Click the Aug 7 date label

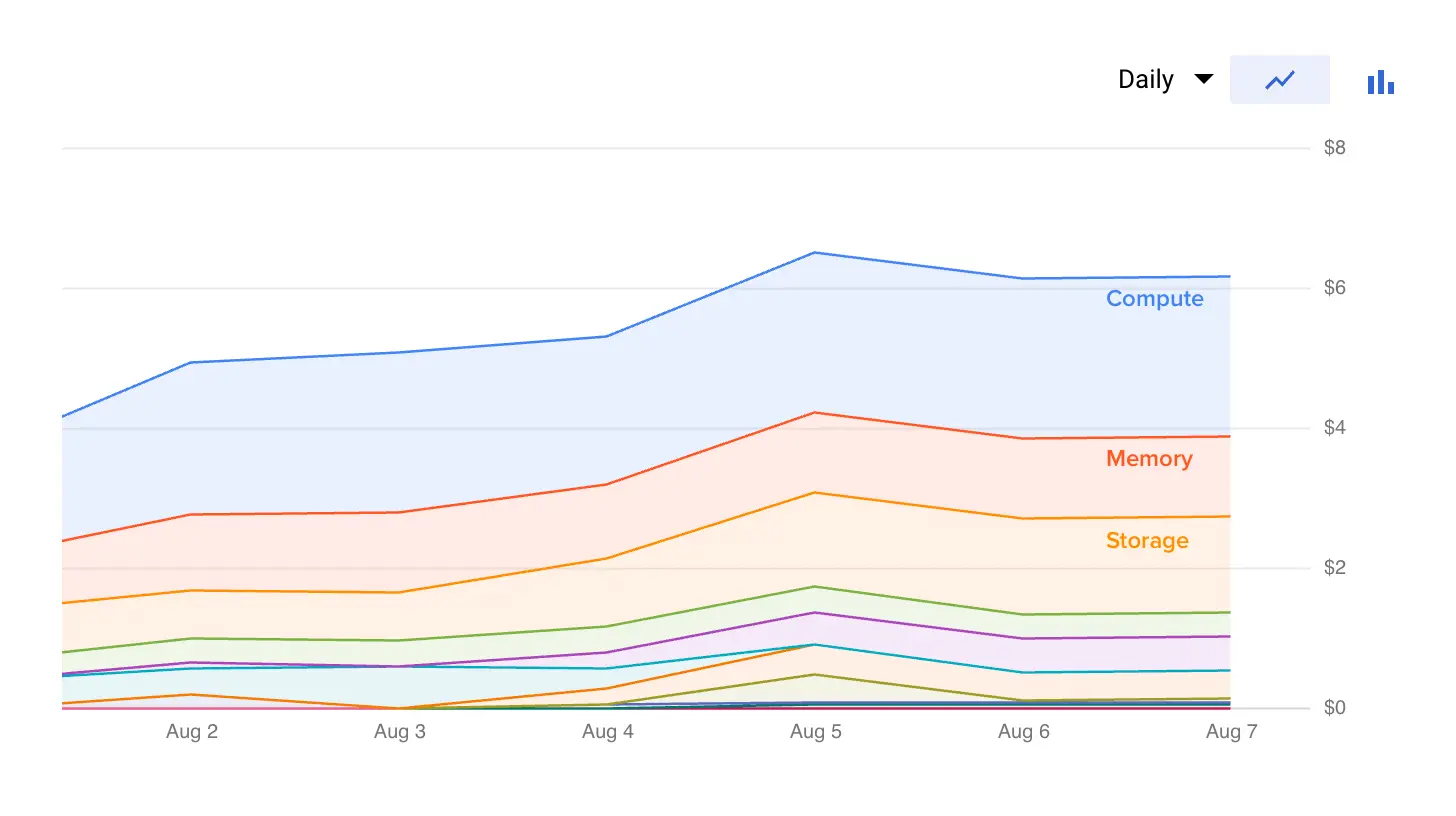1231,732
